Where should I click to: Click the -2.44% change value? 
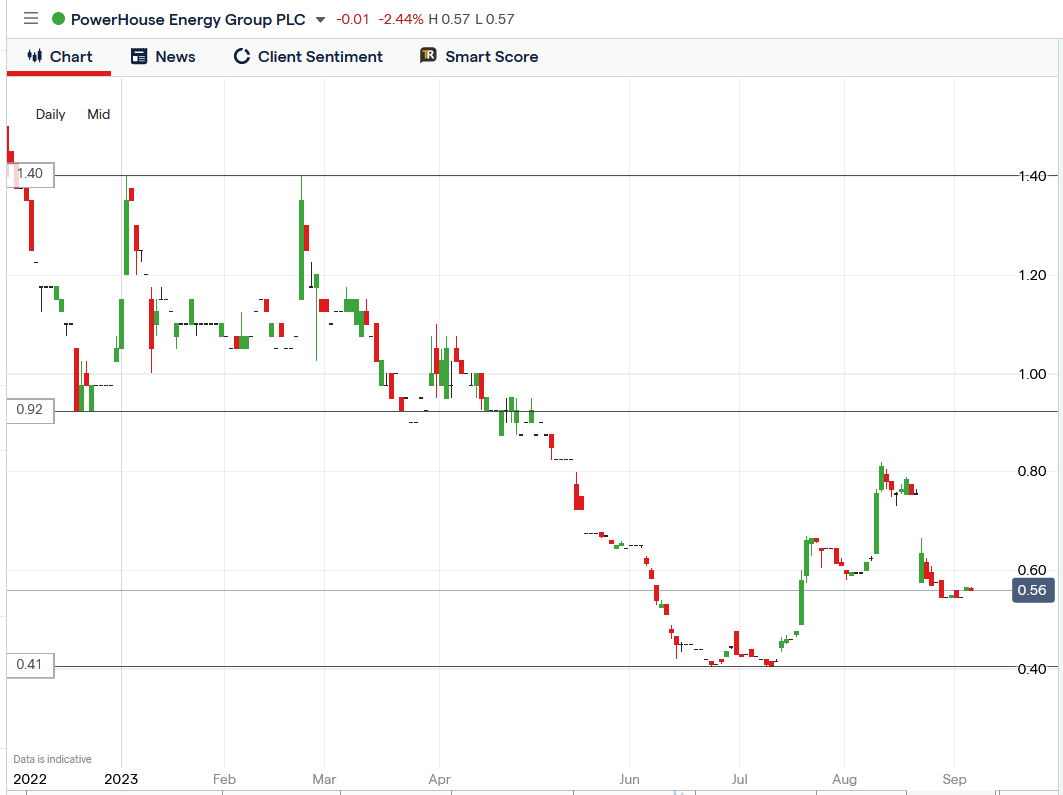coord(400,20)
